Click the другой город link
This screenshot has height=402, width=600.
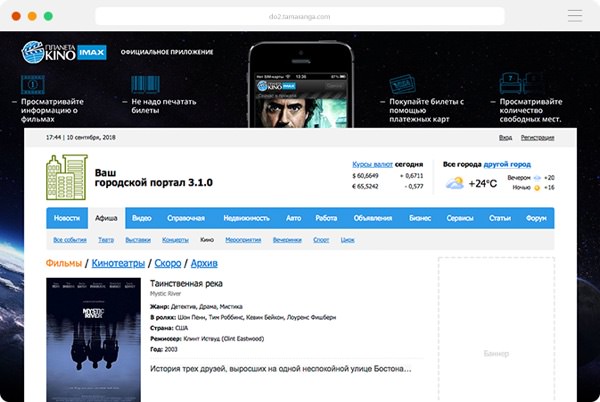tap(507, 164)
